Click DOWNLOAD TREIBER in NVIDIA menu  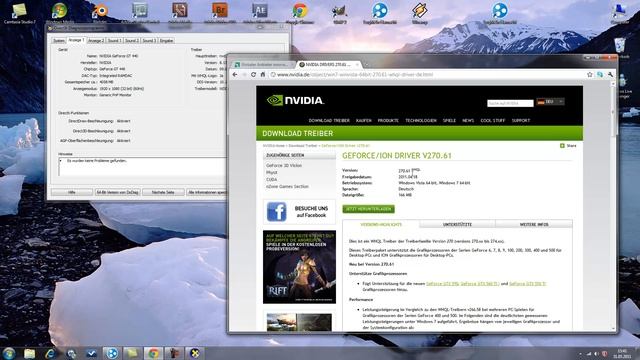click(329, 120)
